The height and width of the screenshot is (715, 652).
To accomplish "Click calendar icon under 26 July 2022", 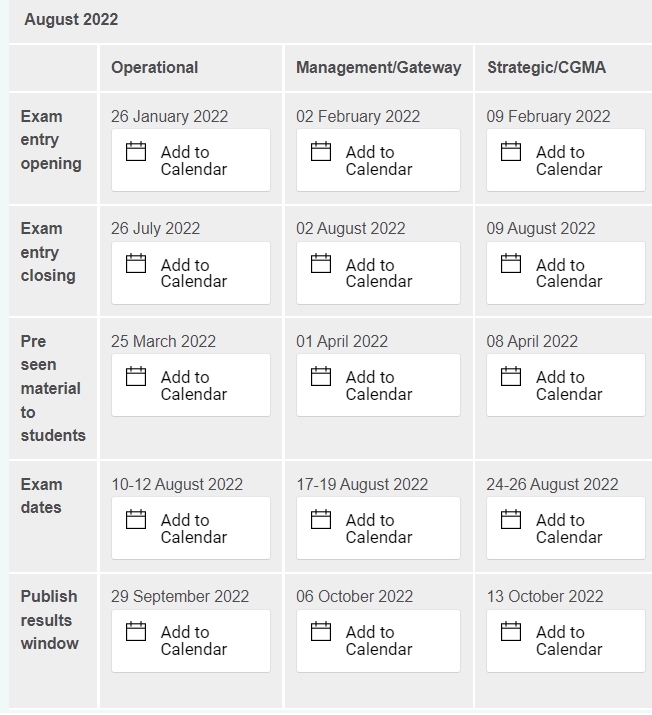I will click(136, 264).
